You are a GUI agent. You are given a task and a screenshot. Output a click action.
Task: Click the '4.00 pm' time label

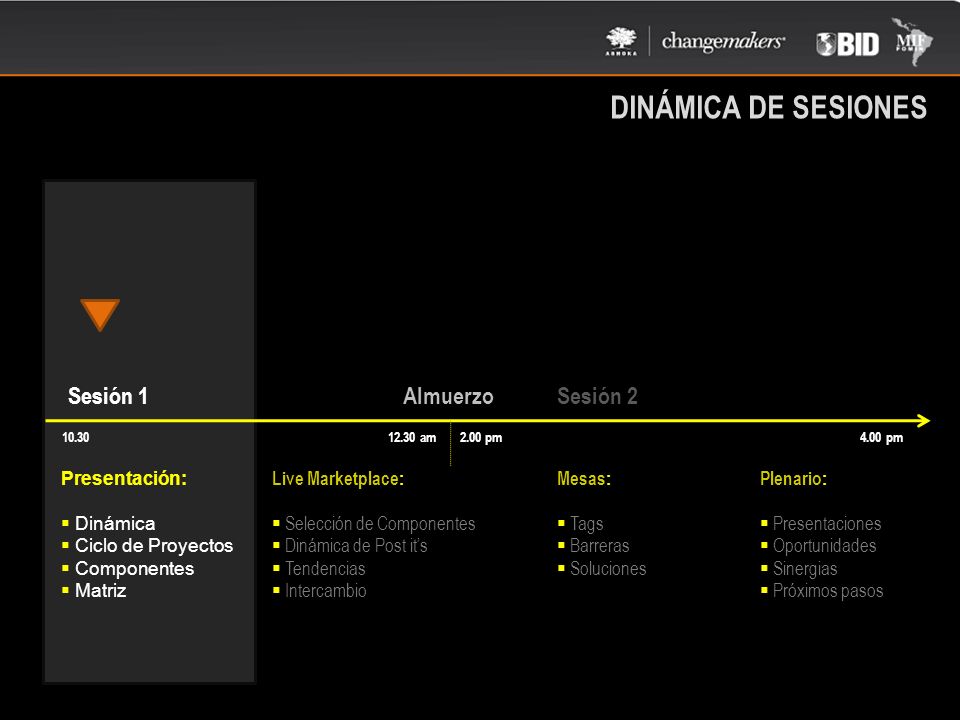click(x=881, y=437)
